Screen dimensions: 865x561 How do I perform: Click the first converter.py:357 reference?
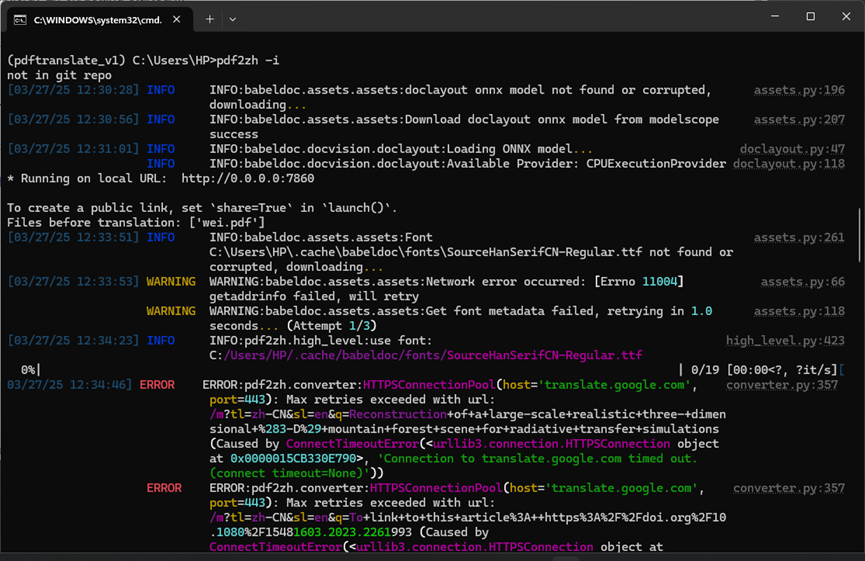click(782, 384)
